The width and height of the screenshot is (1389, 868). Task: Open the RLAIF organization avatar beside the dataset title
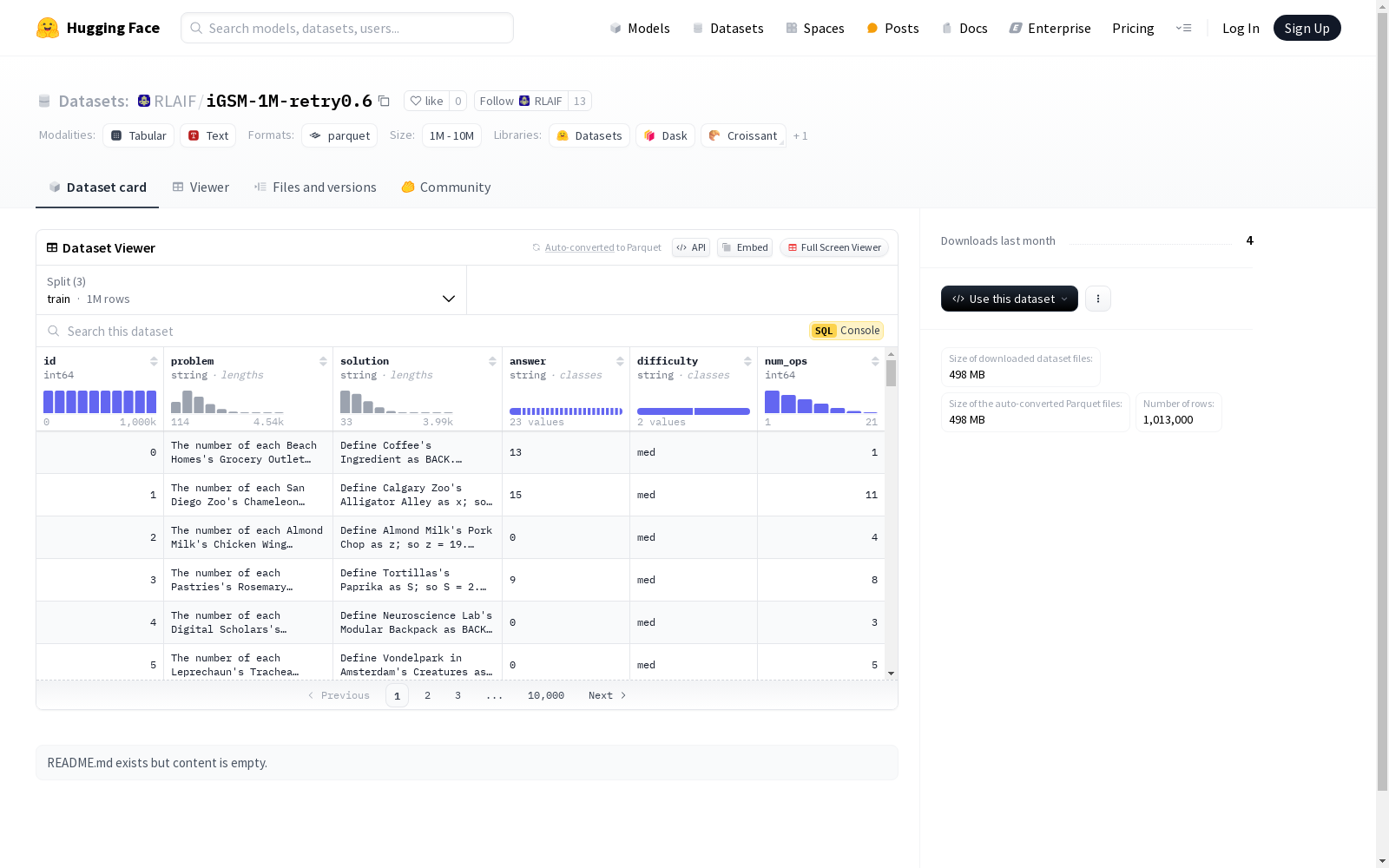[x=144, y=101]
